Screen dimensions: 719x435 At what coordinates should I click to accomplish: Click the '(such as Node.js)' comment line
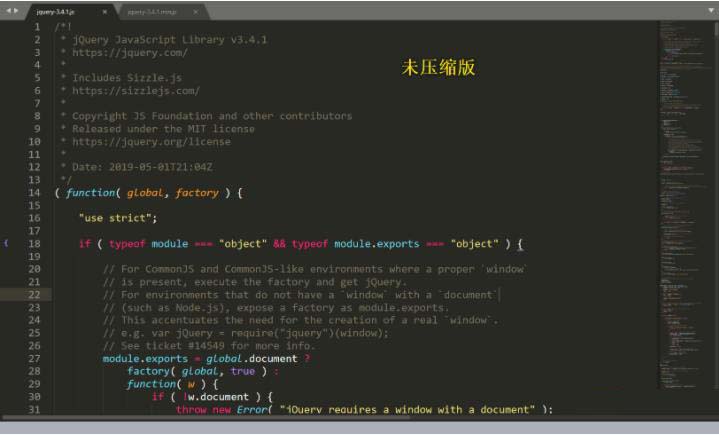(x=276, y=308)
